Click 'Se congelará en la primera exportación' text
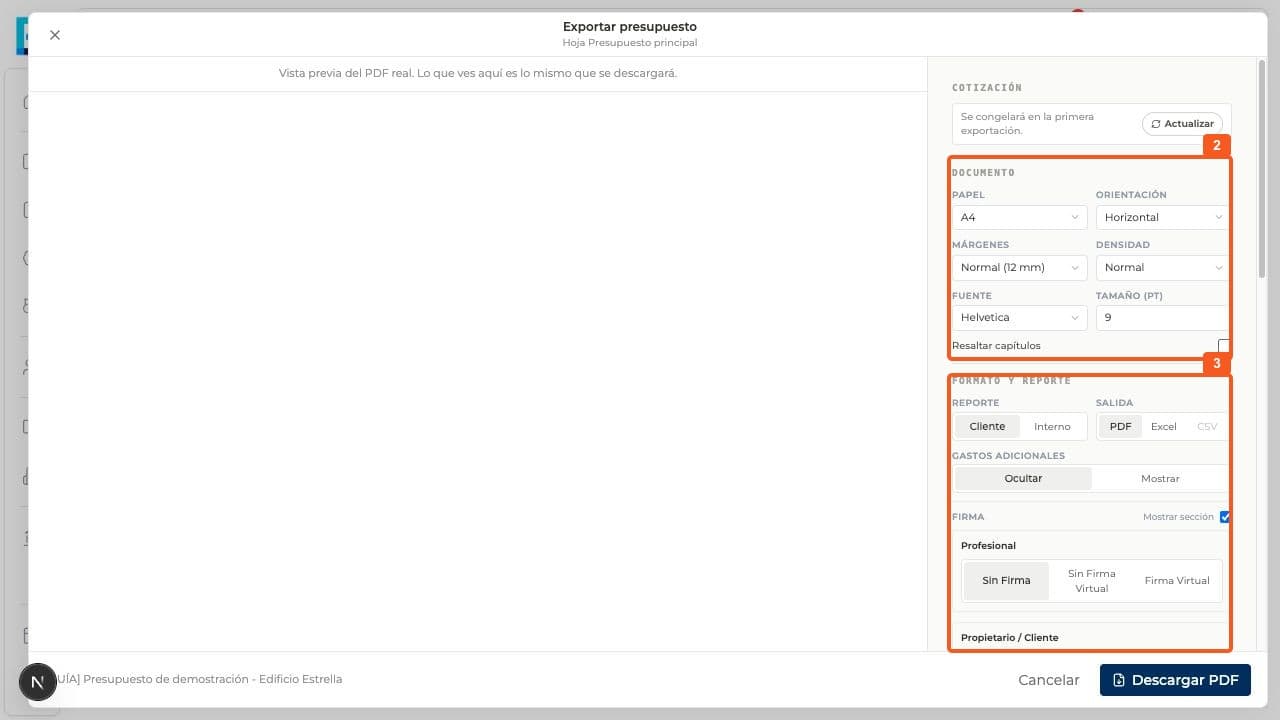This screenshot has height=720, width=1280. point(1027,124)
